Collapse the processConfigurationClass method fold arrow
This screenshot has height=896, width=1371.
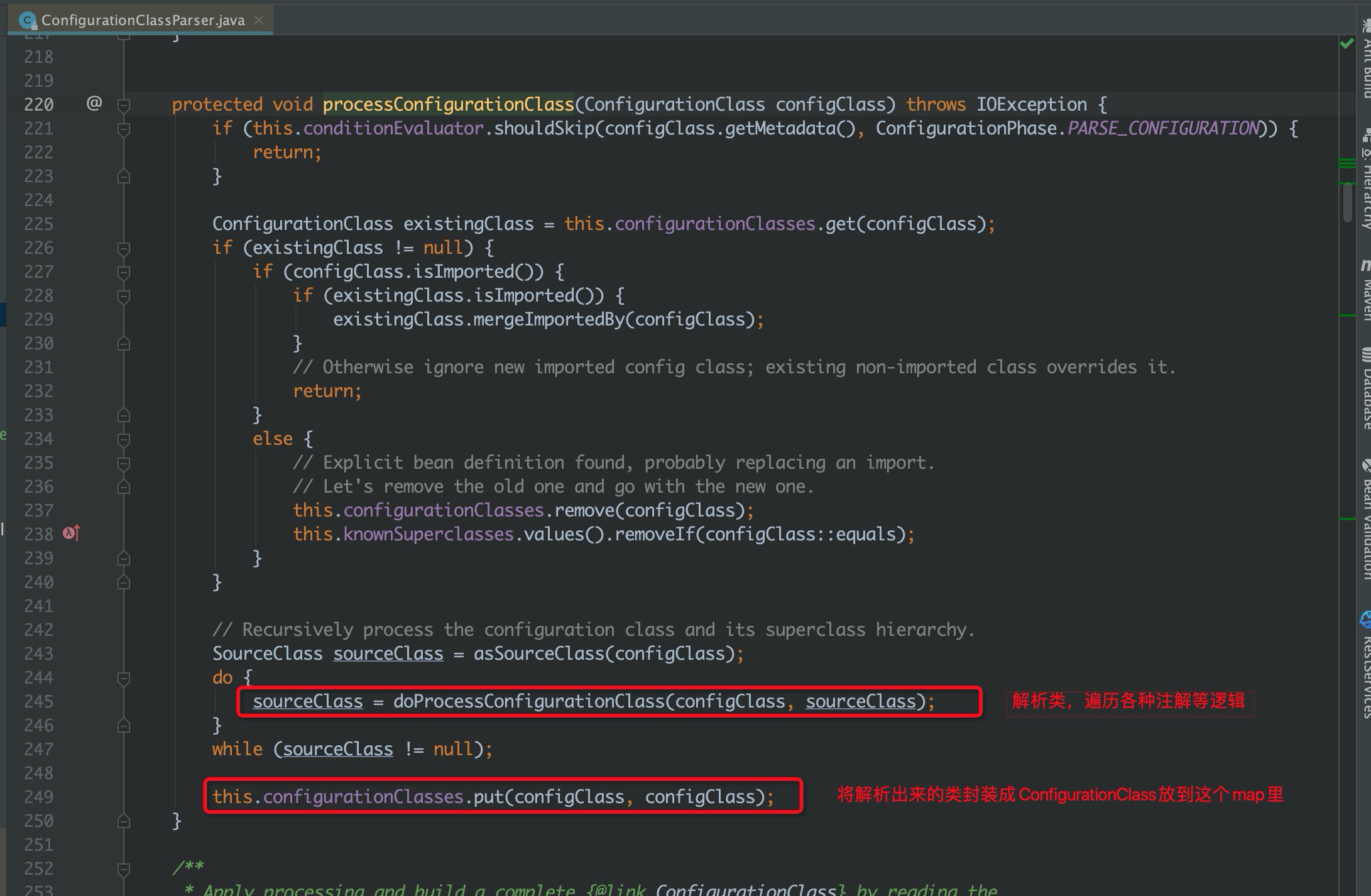pos(123,104)
